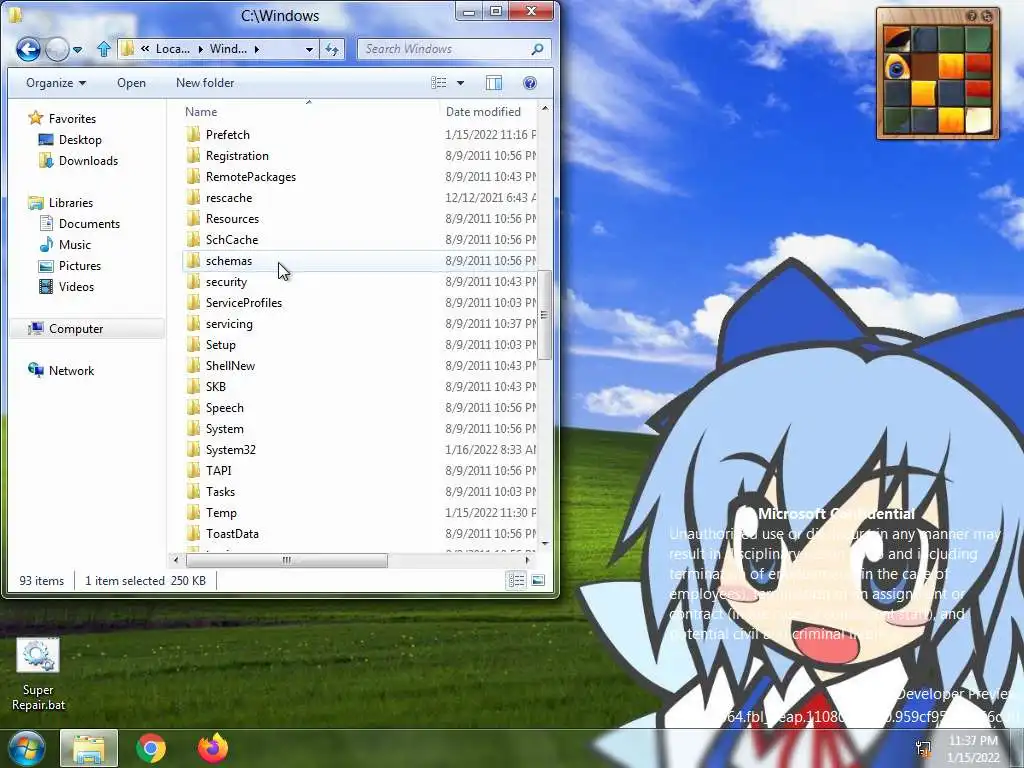Click the horizontal scrollbar thumb
1024x768 pixels.
287,560
